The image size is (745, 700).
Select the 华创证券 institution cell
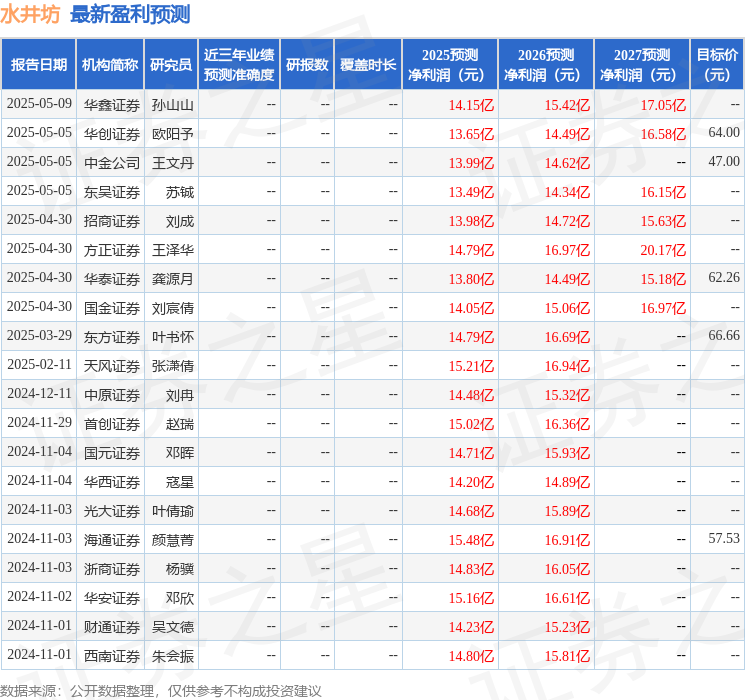[x=112, y=134]
